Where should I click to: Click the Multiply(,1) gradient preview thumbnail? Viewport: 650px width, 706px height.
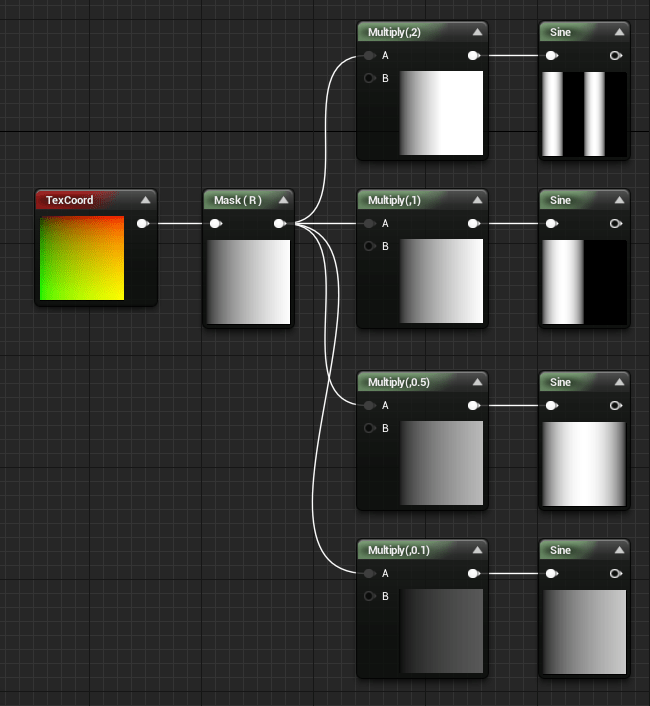tap(441, 281)
